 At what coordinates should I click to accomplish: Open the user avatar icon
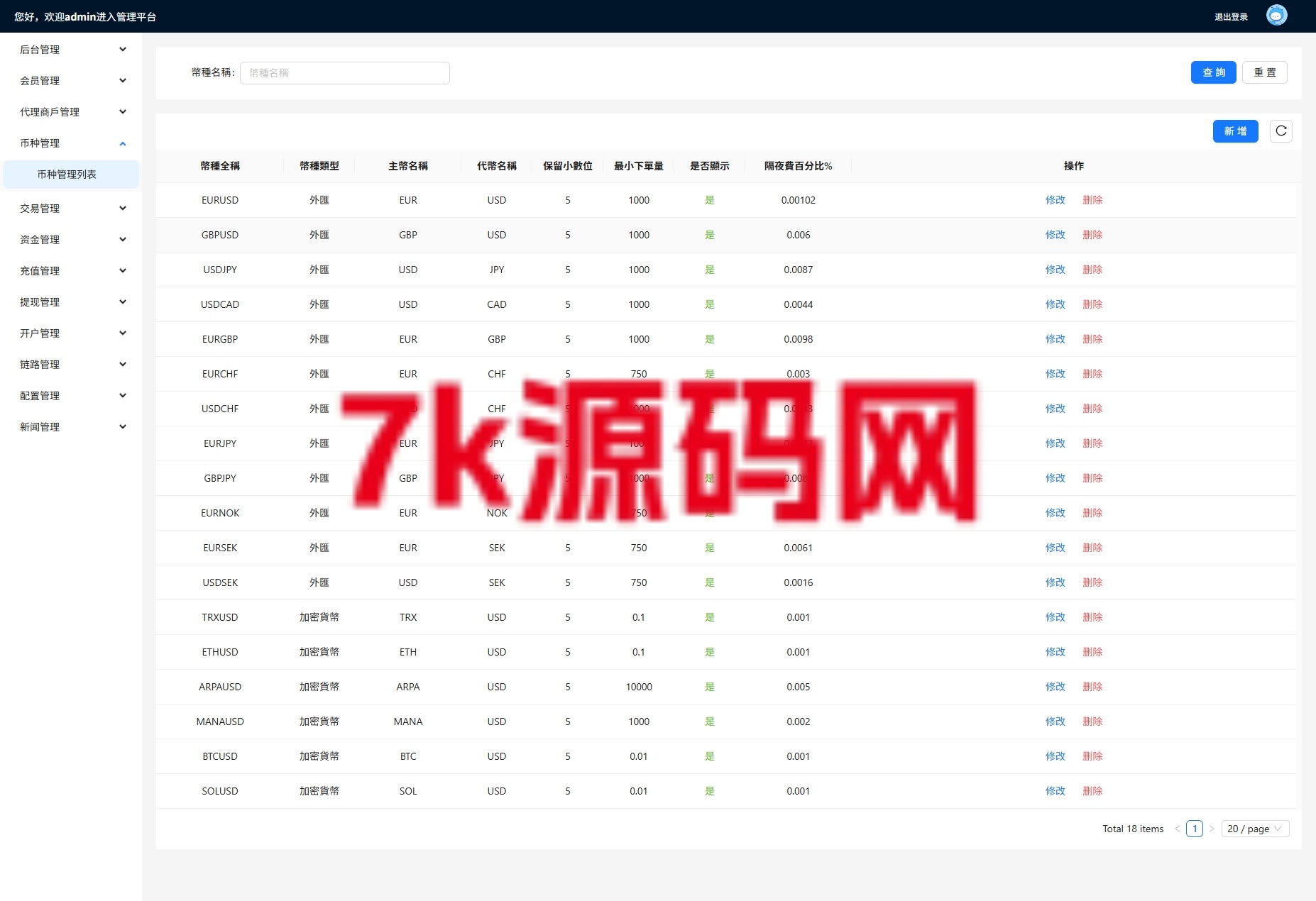click(x=1276, y=16)
